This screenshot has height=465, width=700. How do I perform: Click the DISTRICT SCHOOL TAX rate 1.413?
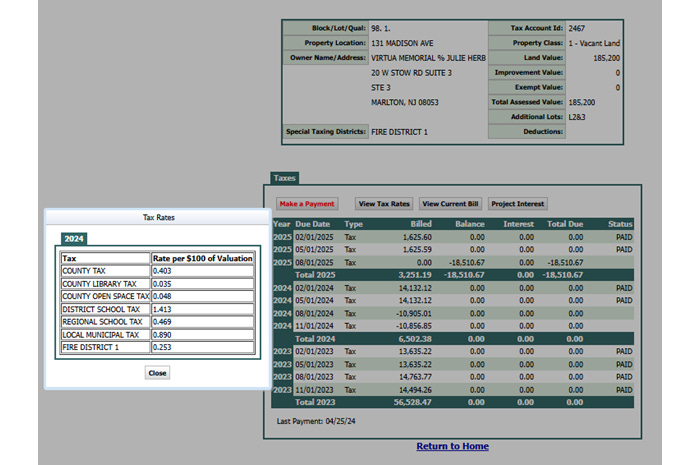coord(203,309)
